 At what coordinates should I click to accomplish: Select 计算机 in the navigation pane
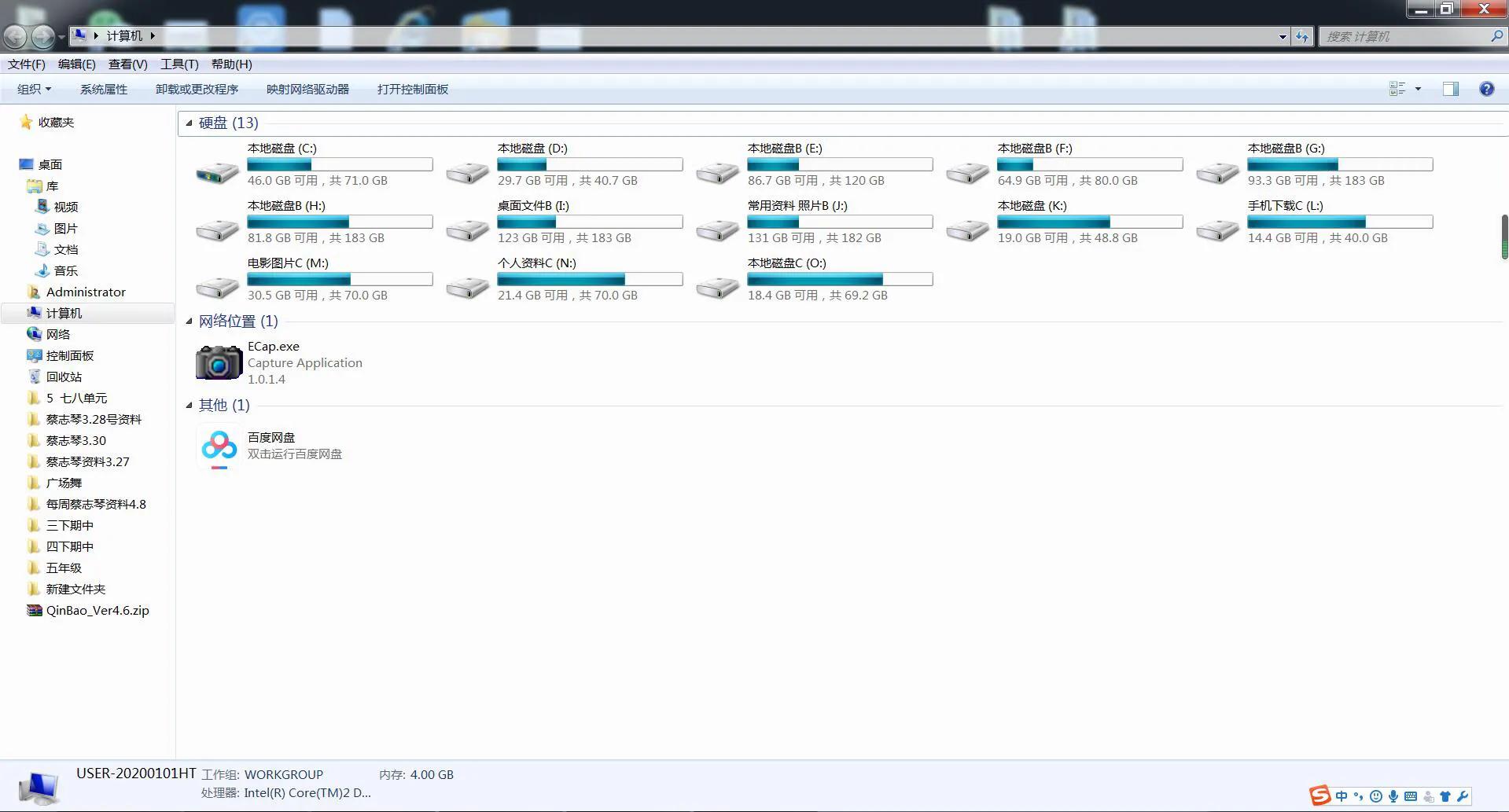pyautogui.click(x=64, y=313)
